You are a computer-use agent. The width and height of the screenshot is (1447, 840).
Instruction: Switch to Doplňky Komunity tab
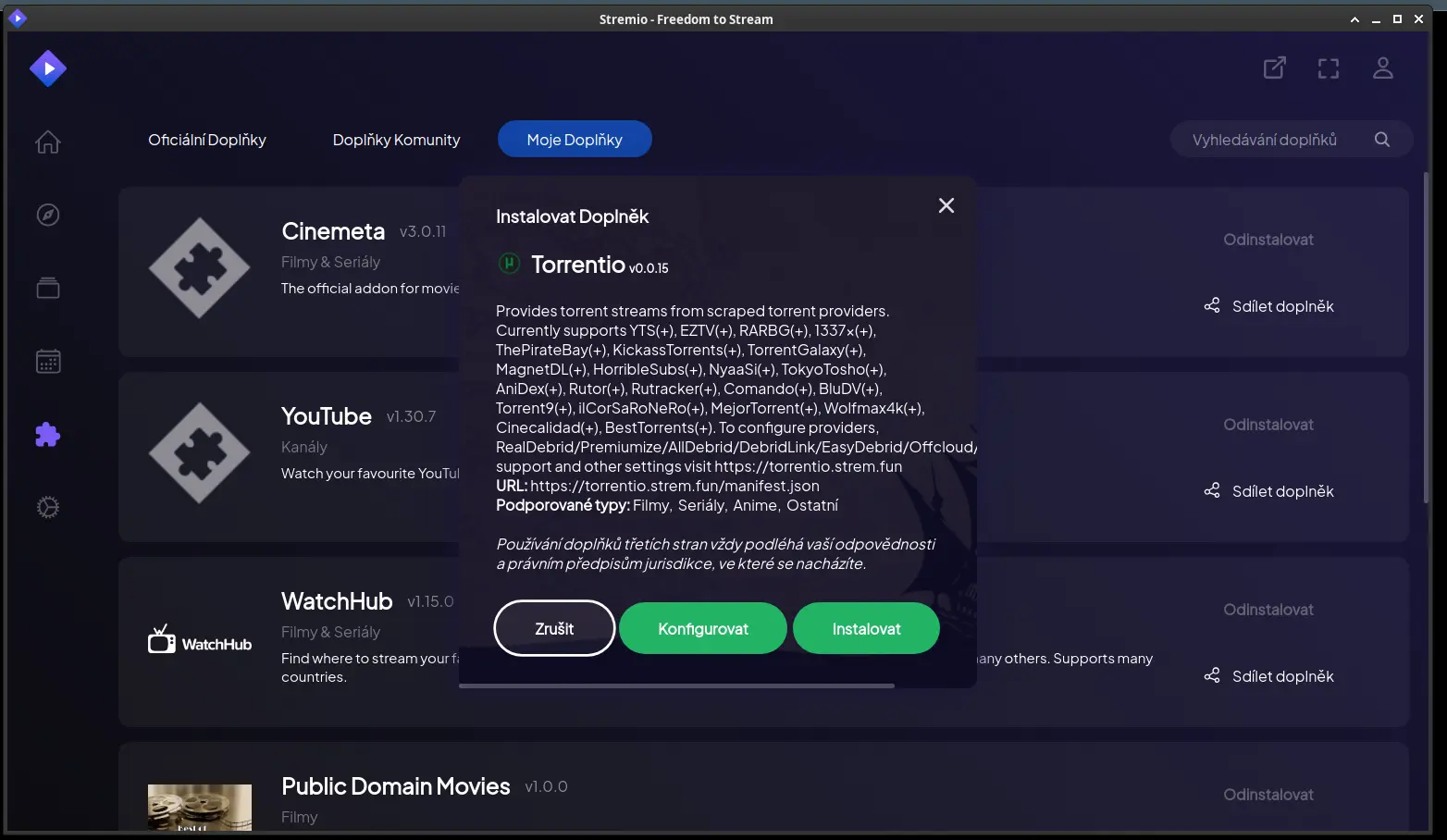[x=396, y=140]
